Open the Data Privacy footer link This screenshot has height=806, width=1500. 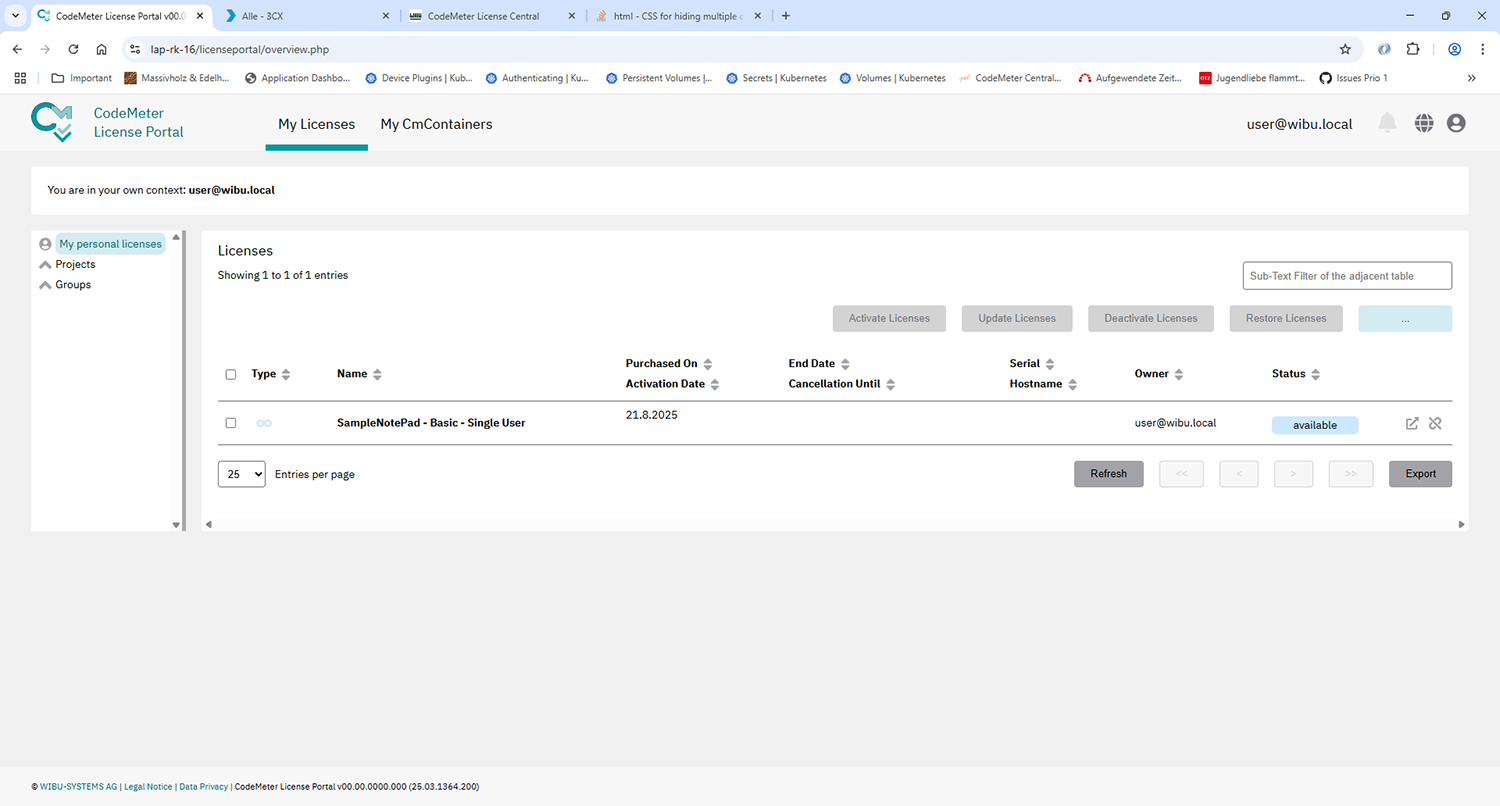coord(203,787)
